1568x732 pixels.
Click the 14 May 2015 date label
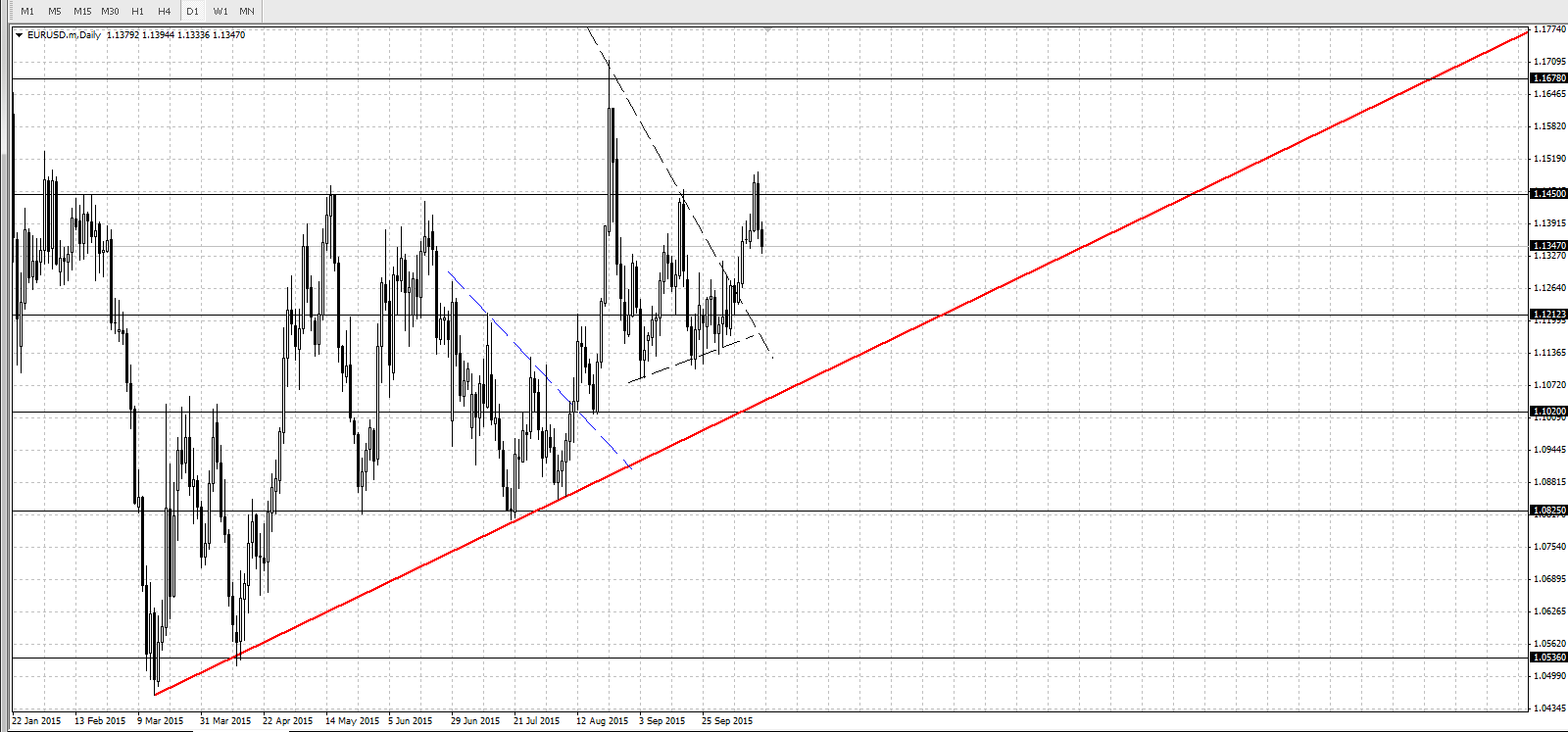tap(352, 721)
